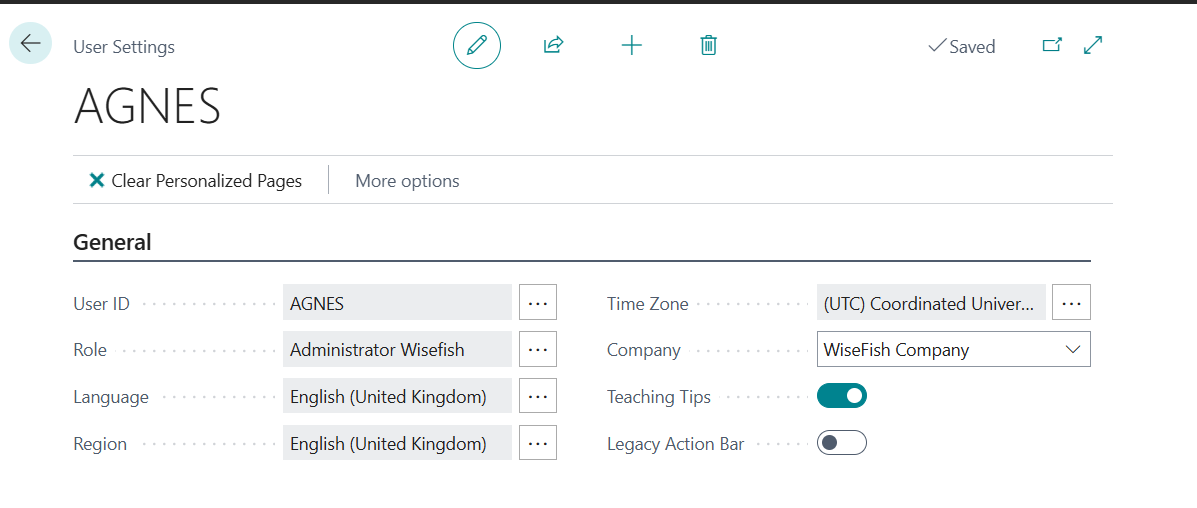Select the Clear Personalized Pages action

point(206,181)
